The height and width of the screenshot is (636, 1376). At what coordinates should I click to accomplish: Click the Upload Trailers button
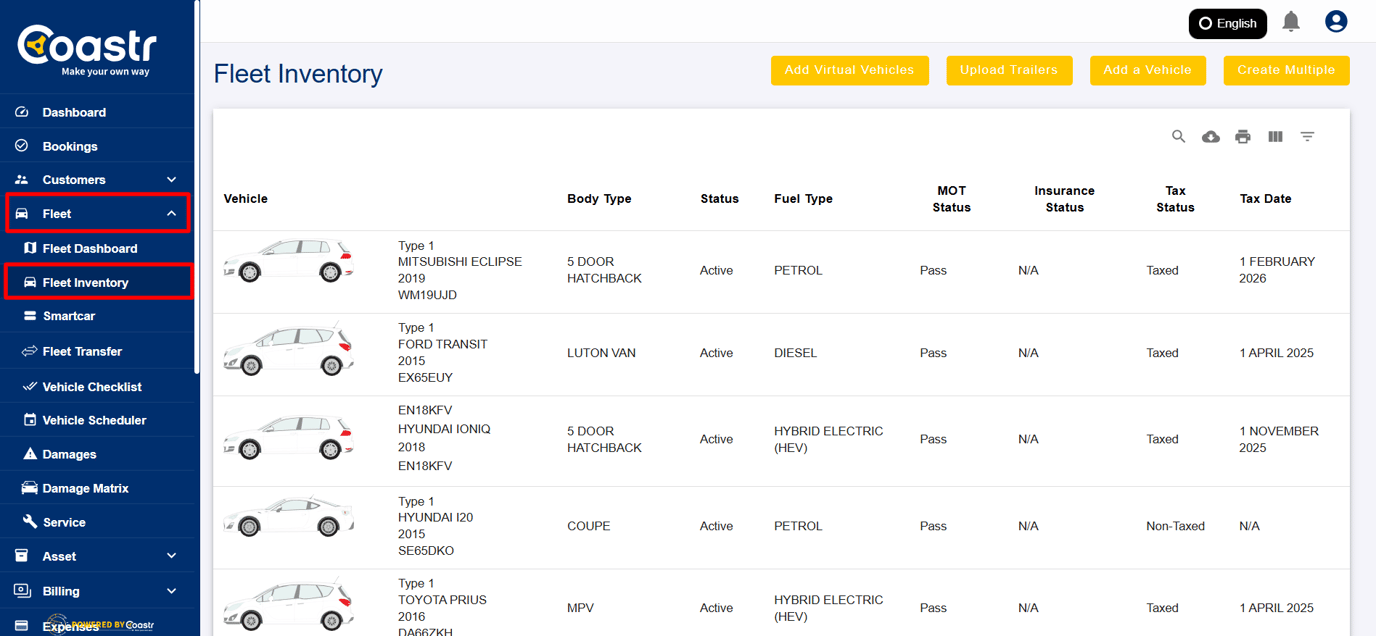click(x=1008, y=70)
